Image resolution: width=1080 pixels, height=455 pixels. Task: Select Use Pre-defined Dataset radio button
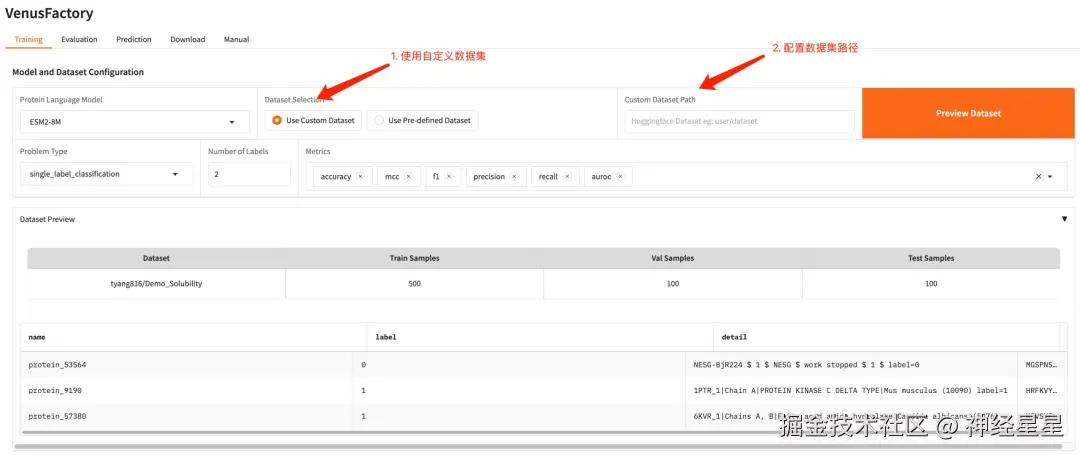[422, 120]
